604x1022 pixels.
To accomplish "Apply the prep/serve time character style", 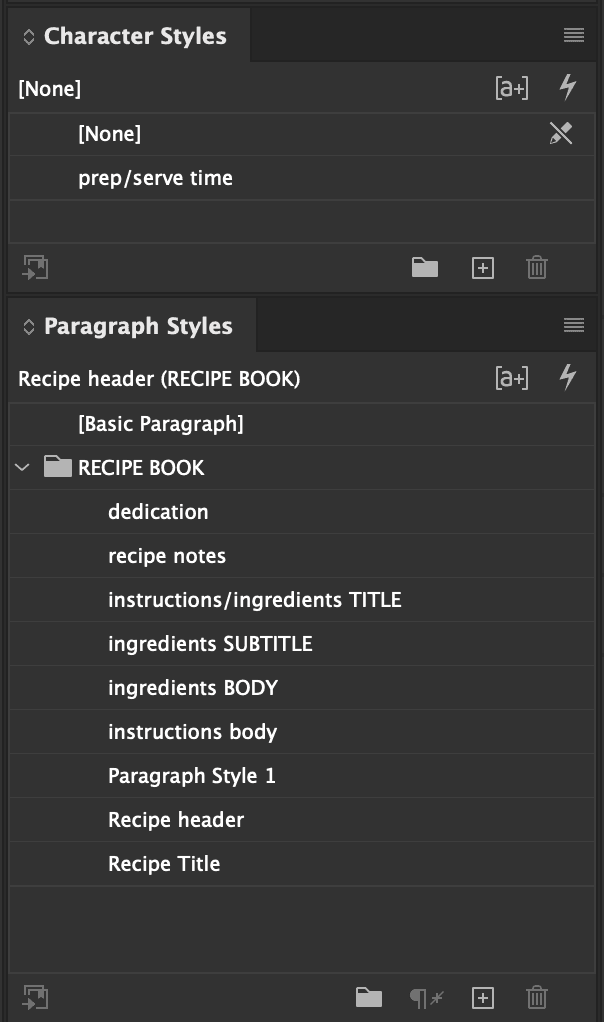I will (x=155, y=178).
